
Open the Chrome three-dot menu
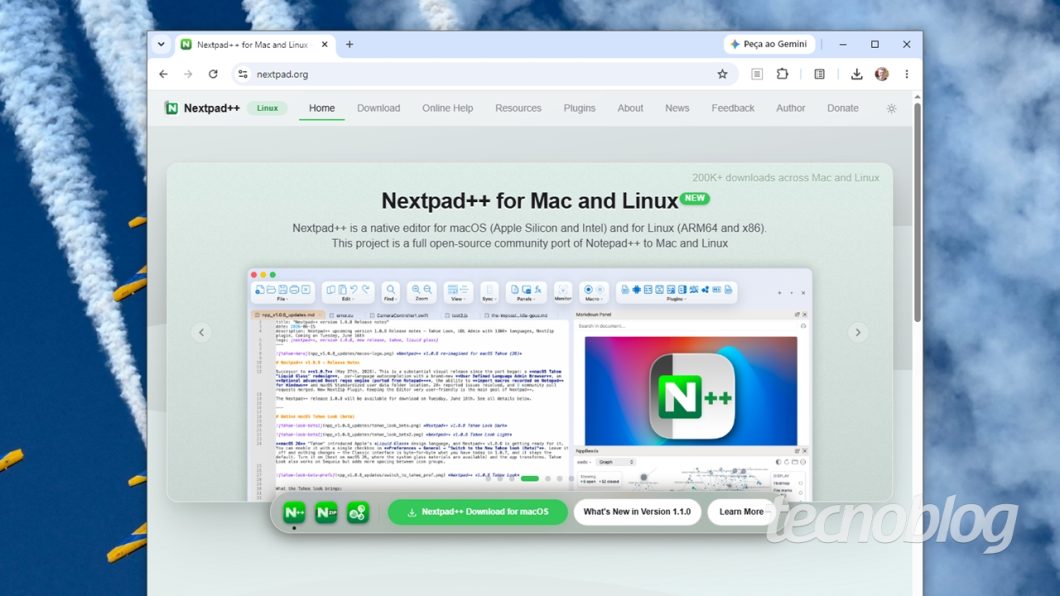[x=907, y=74]
